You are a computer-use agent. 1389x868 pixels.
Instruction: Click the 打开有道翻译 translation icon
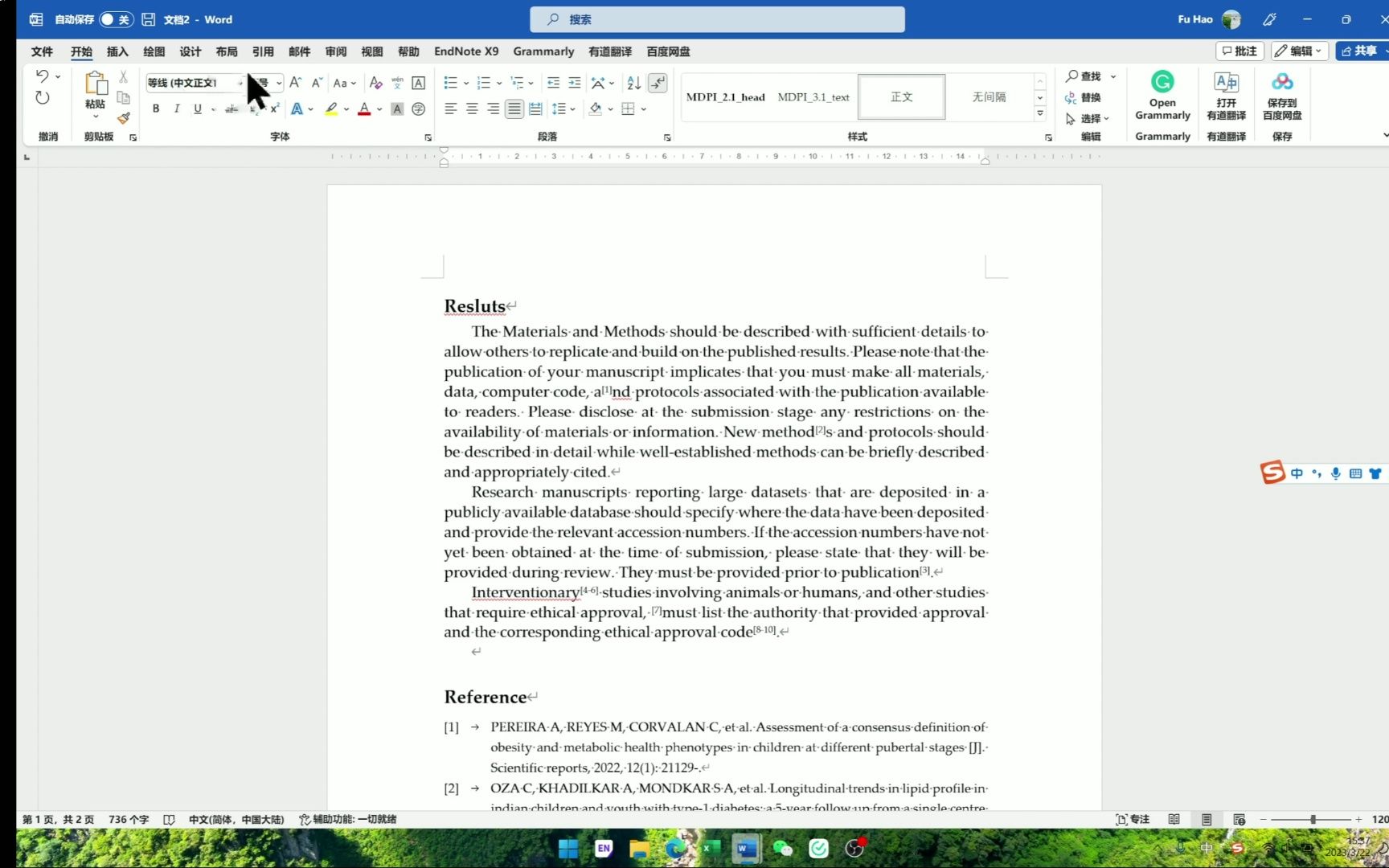pos(1225,95)
